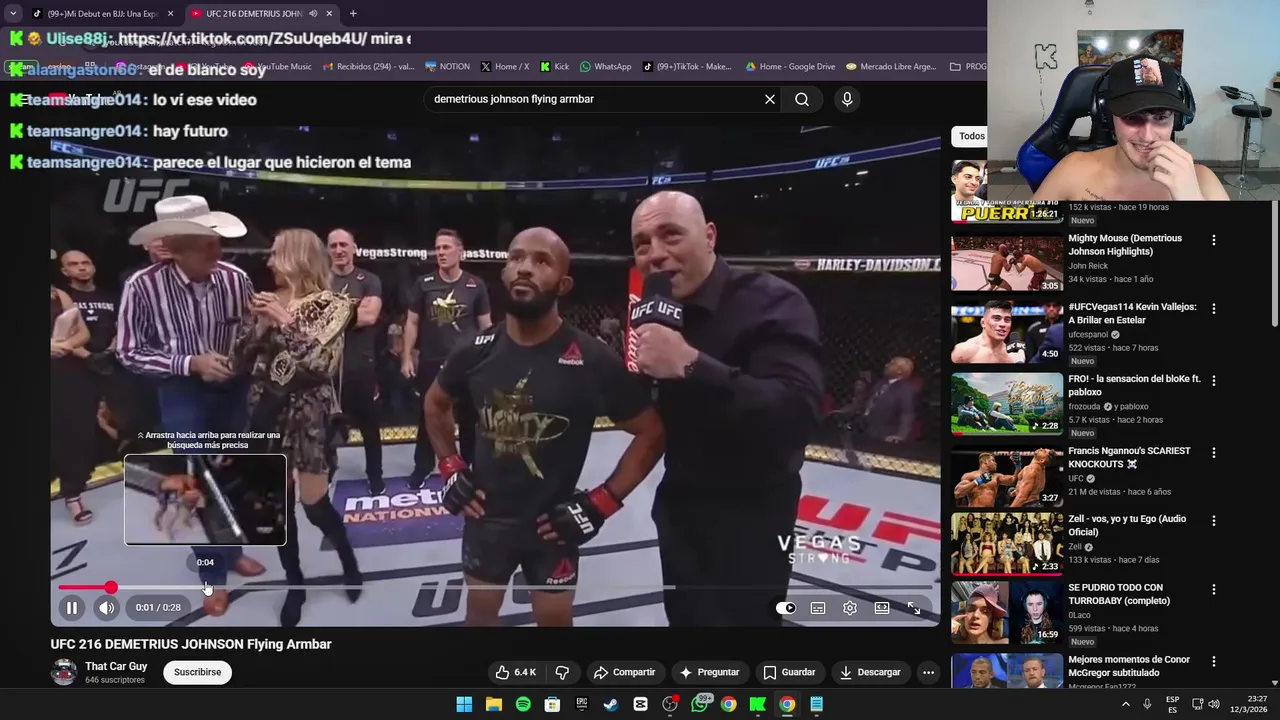The height and width of the screenshot is (720, 1280).
Task: Focus the YouTube search box
Action: pyautogui.click(x=594, y=99)
